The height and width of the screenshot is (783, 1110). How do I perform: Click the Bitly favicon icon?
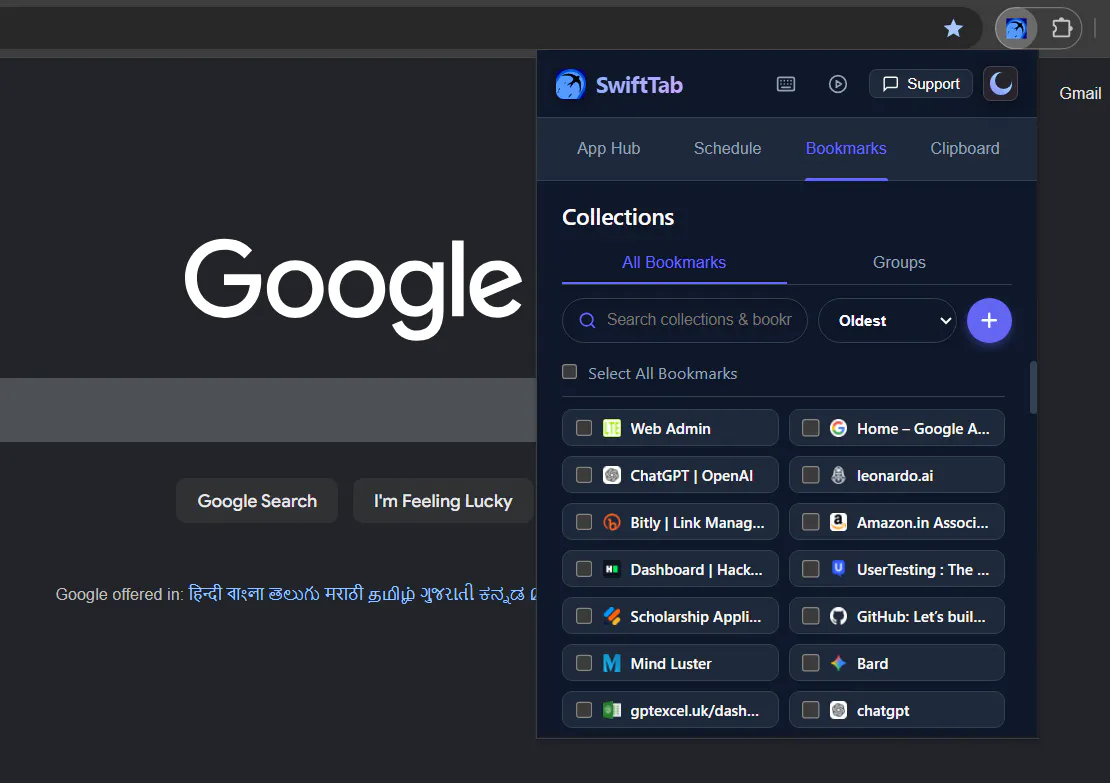[x=612, y=522]
